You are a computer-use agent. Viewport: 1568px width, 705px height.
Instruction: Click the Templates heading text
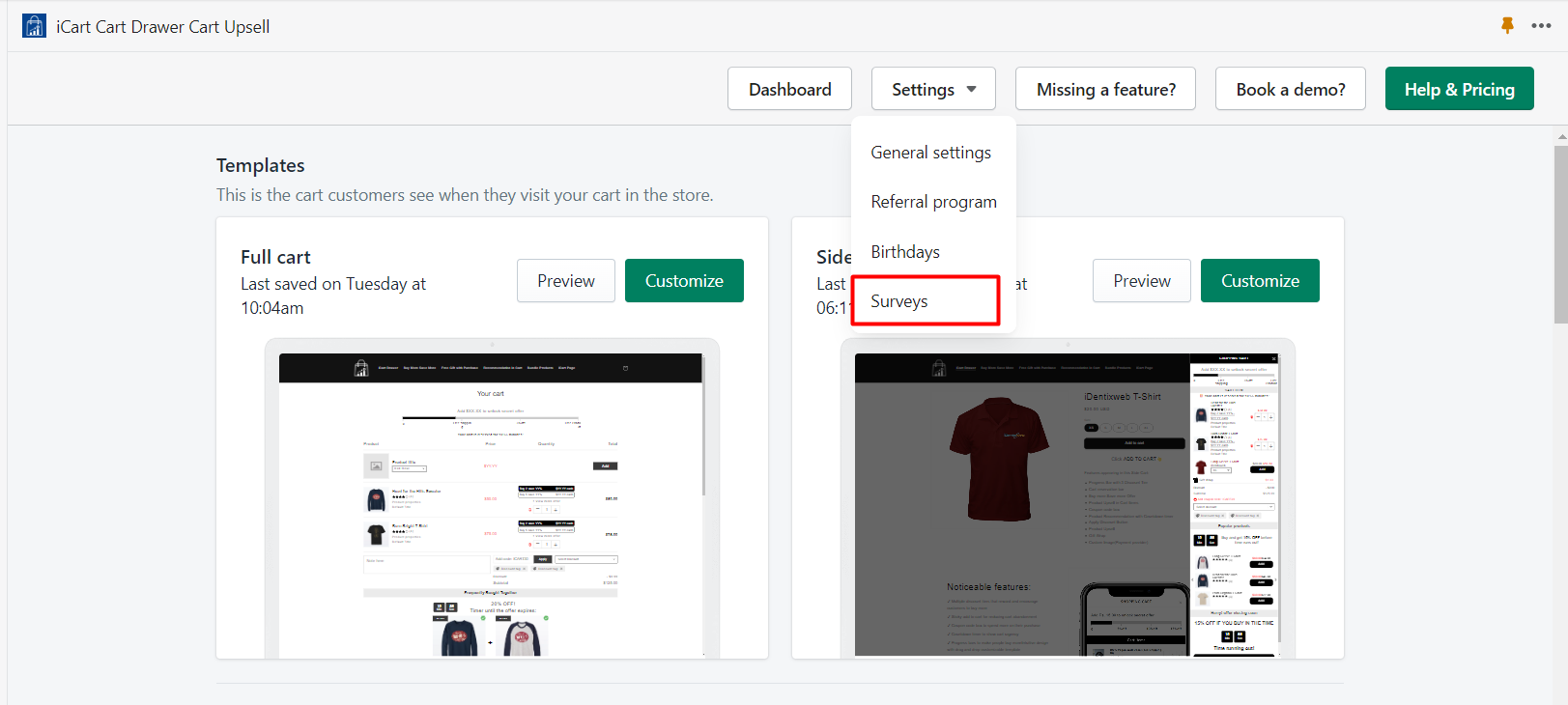[x=261, y=165]
